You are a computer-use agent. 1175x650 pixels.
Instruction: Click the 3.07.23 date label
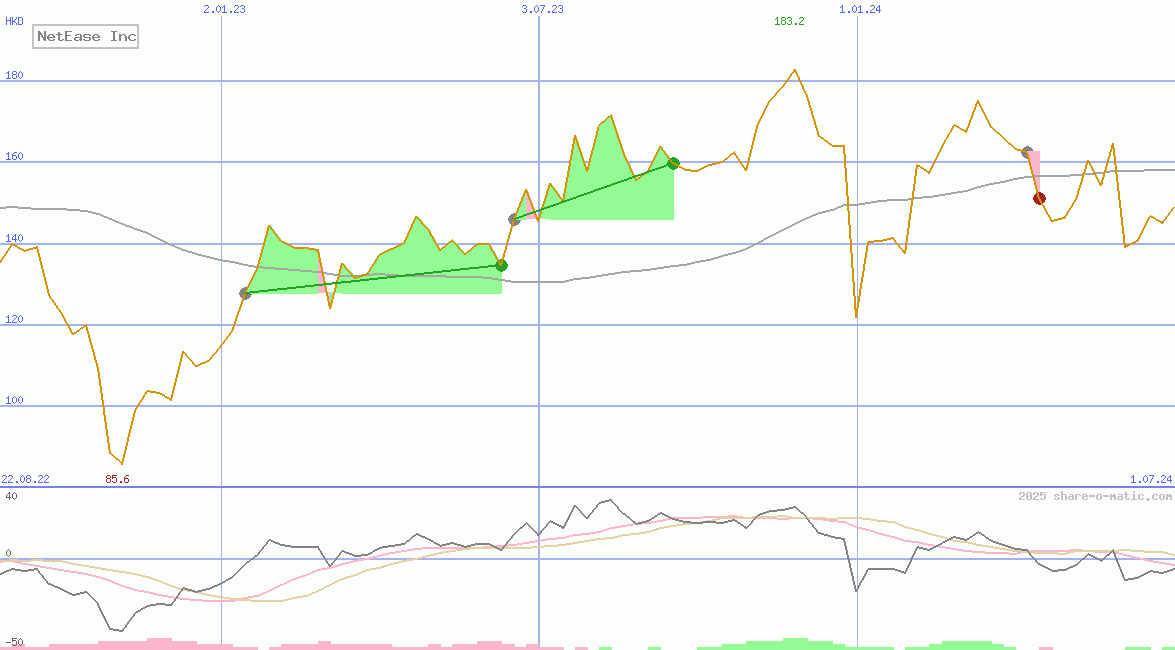point(542,9)
